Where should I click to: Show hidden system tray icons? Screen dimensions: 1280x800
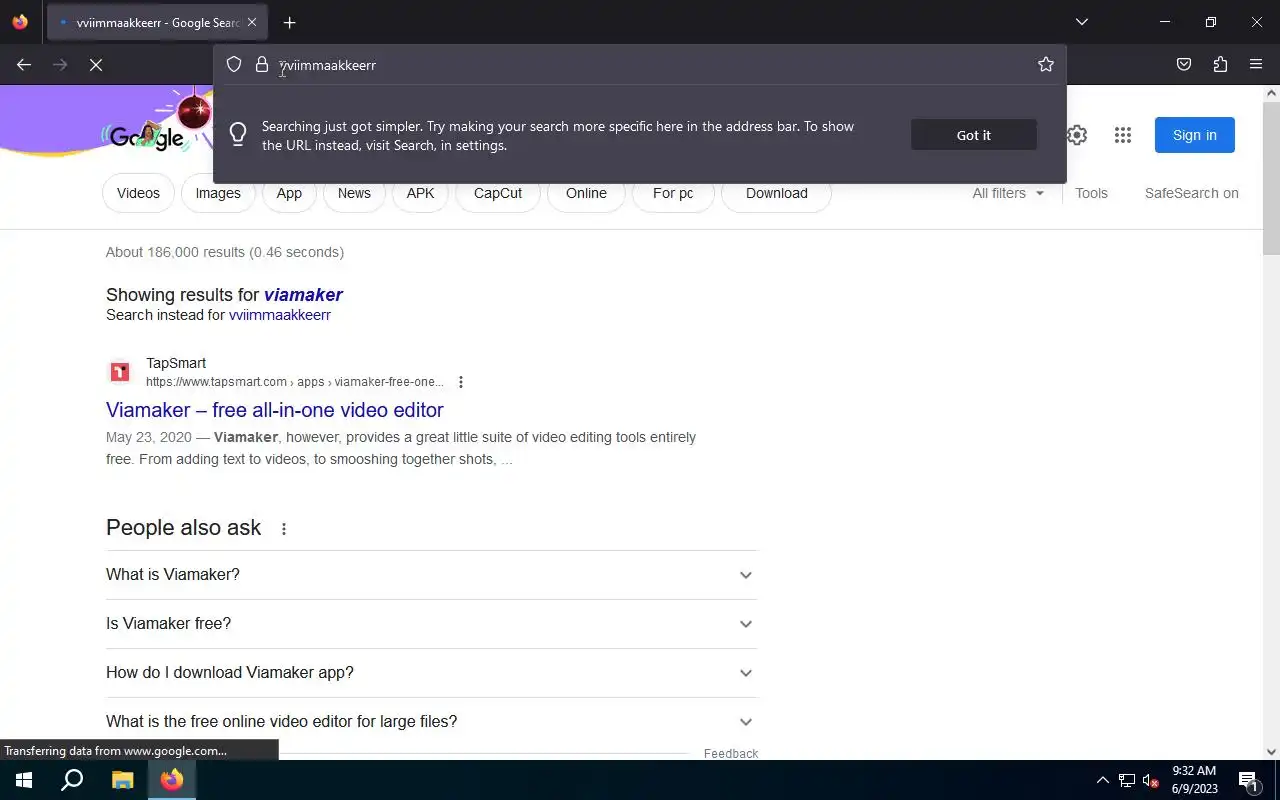[1103, 781]
